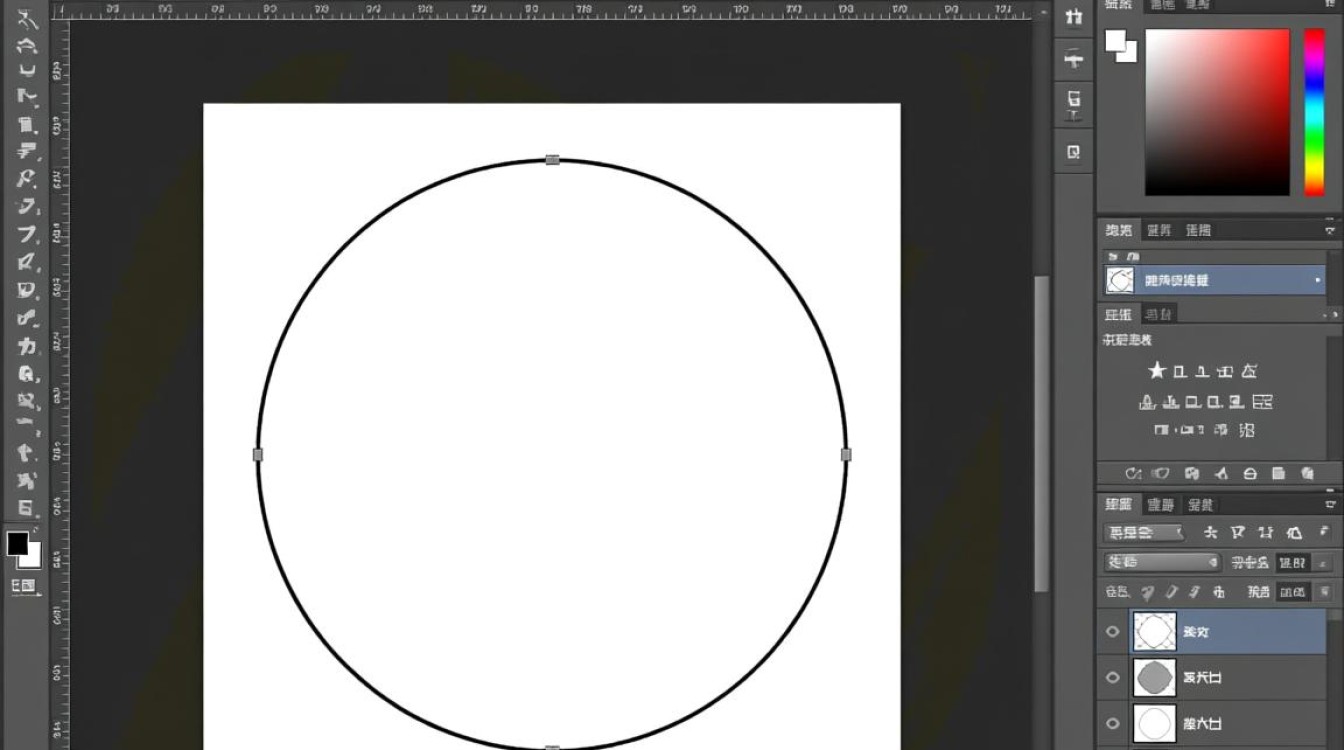Click the left anchor point of the circle
Image resolution: width=1344 pixels, height=750 pixels.
coord(258,454)
